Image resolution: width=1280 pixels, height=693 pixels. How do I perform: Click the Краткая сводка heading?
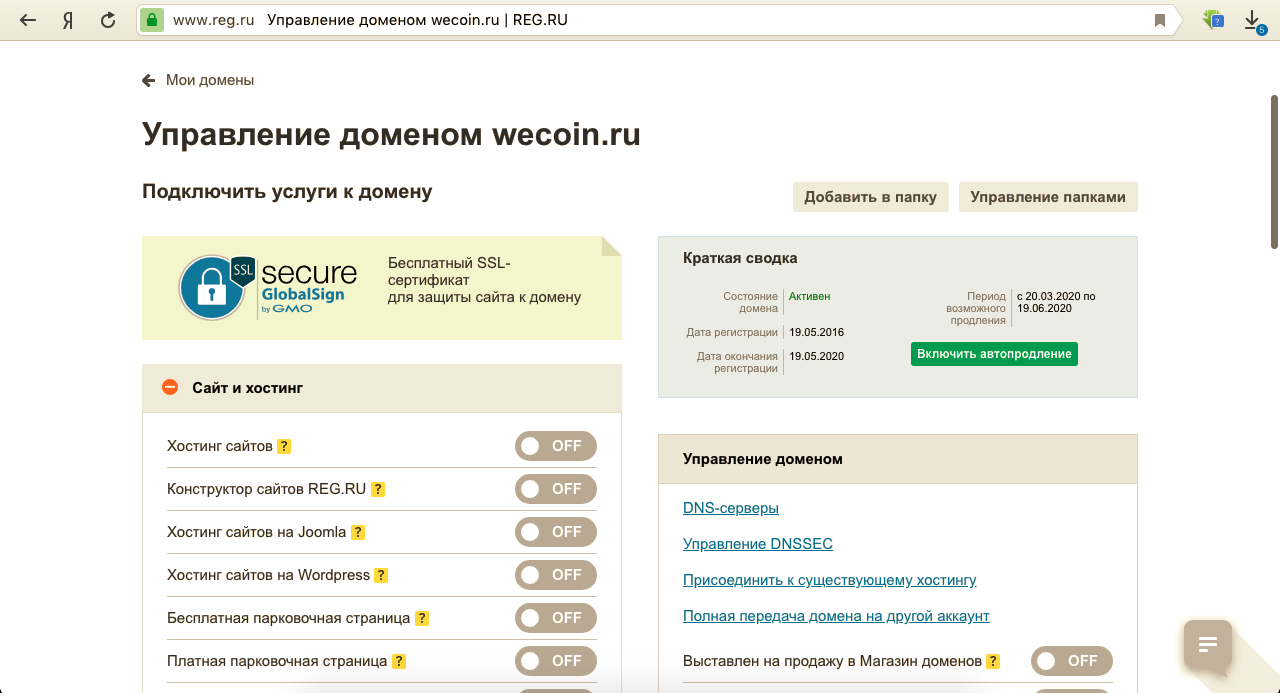740,258
